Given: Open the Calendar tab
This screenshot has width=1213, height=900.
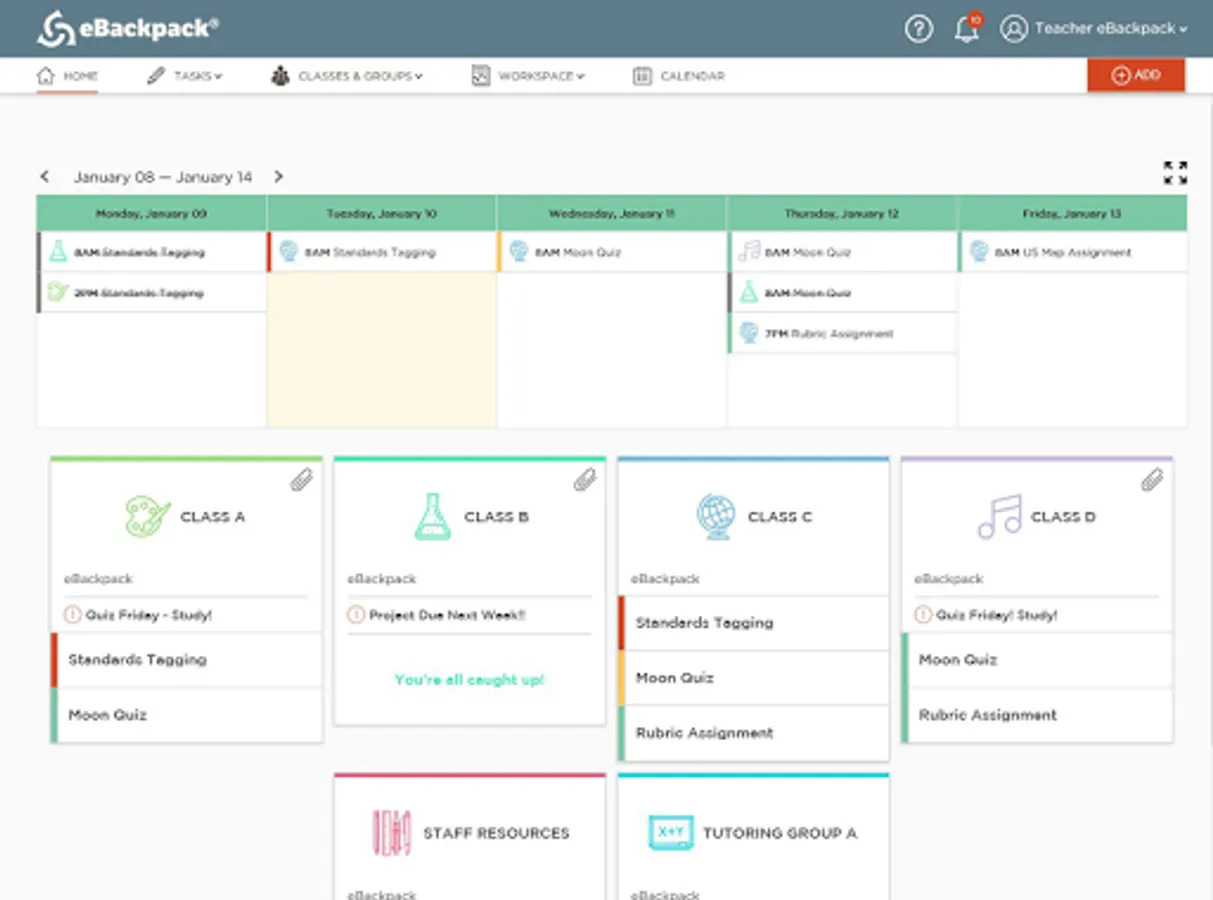Looking at the screenshot, I should pos(679,76).
